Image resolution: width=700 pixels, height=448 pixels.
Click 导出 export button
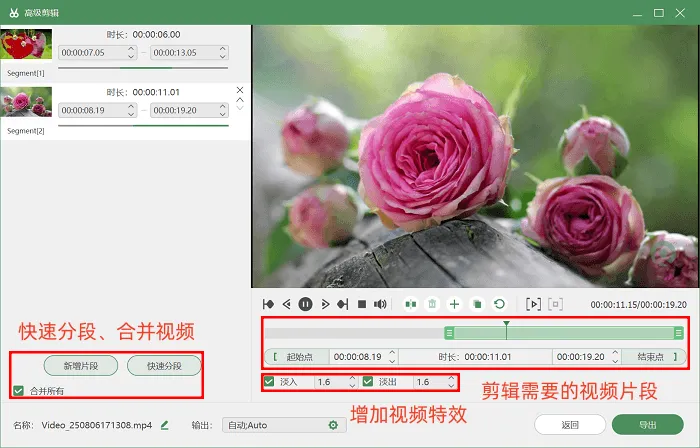coord(648,425)
